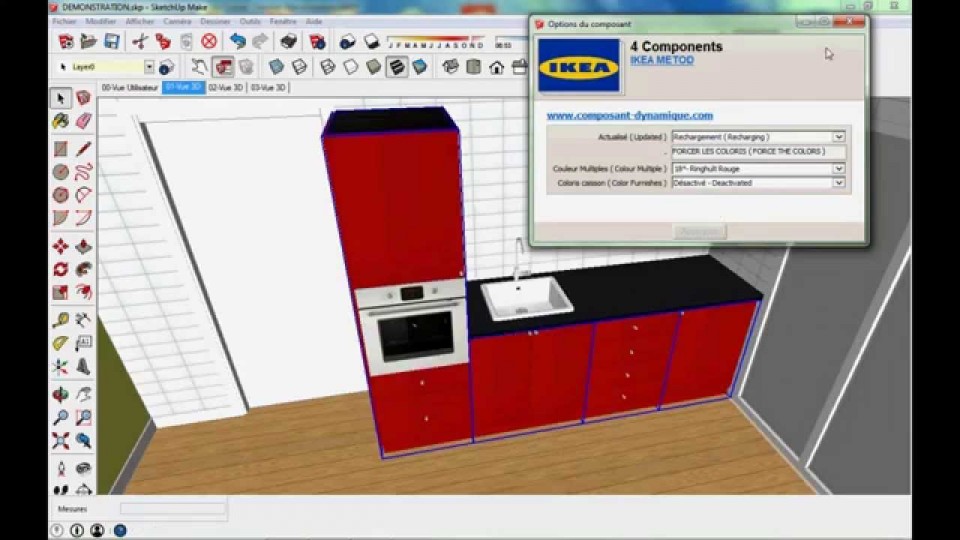Click the Undo arrow icon
Screen dimensions: 960x540
238,41
